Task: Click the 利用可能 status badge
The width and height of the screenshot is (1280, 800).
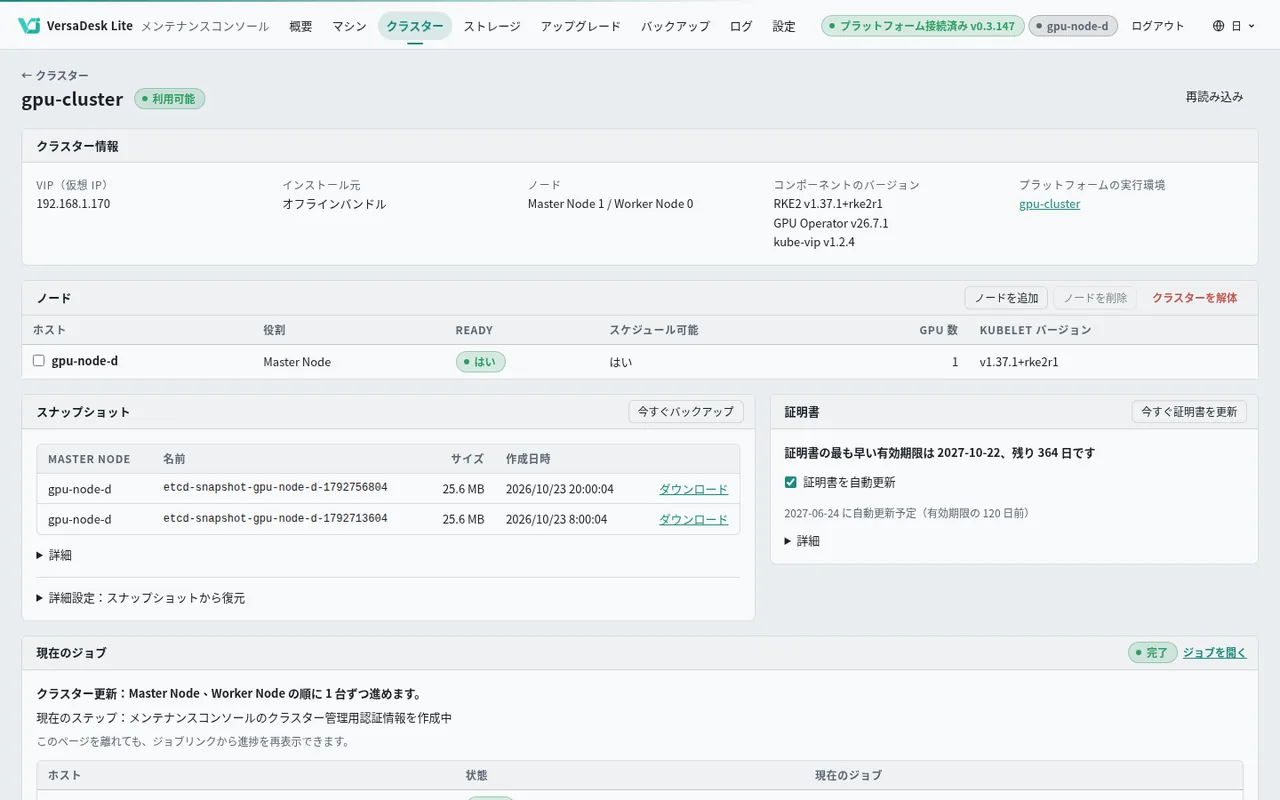Action: (x=169, y=99)
